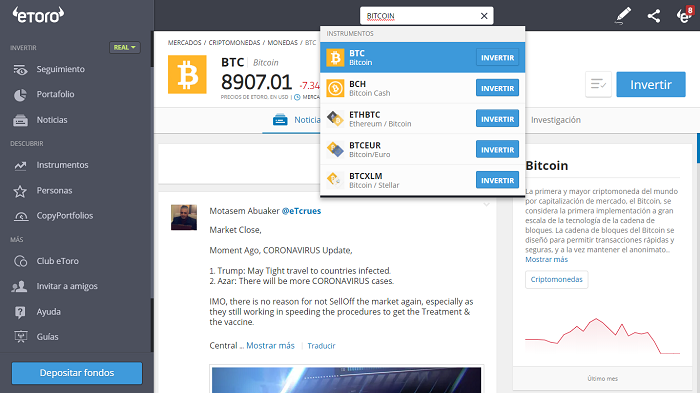Click the BCH Bitcoin Cash icon

tap(335, 88)
